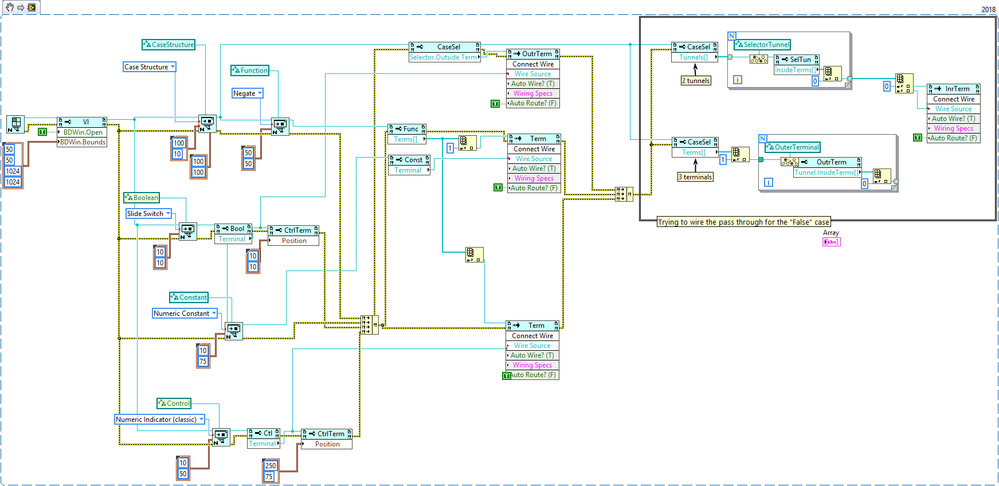Open the Case Structure ring dropdown
The width and height of the screenshot is (999, 486).
tap(173, 66)
